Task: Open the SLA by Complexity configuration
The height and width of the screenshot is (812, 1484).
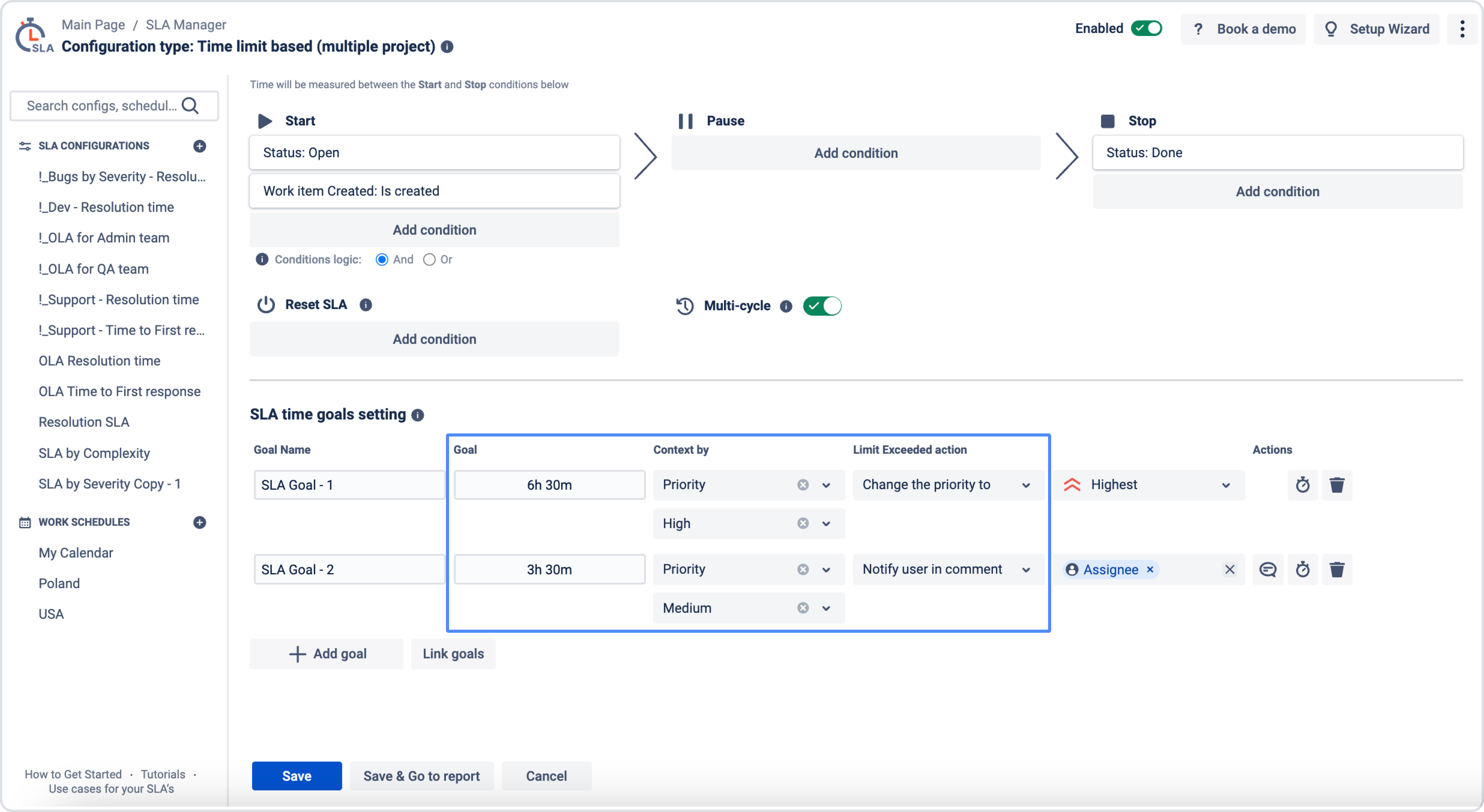Action: pos(94,453)
